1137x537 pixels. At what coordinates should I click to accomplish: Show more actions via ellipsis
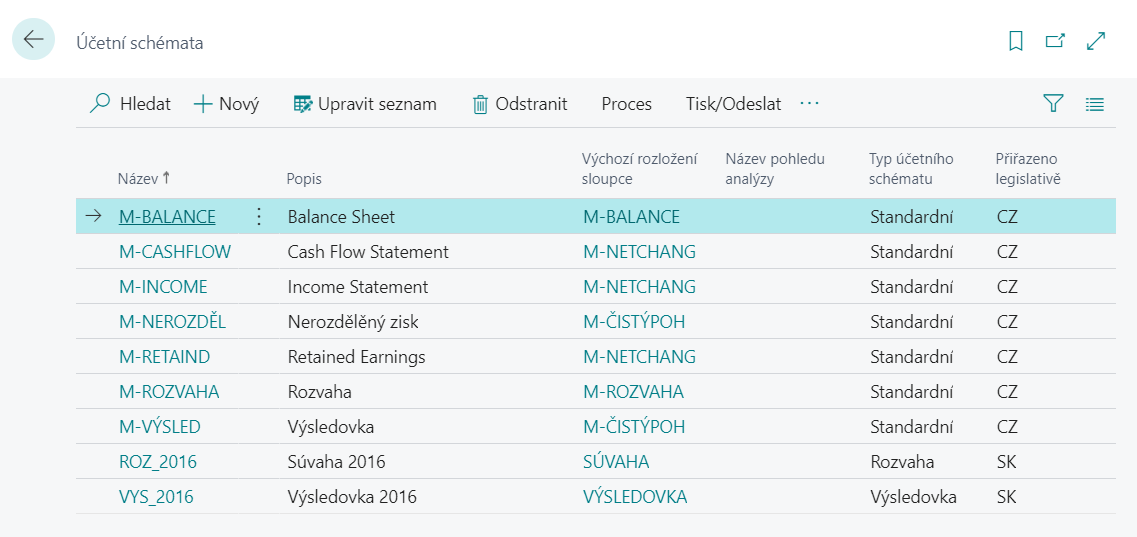809,104
